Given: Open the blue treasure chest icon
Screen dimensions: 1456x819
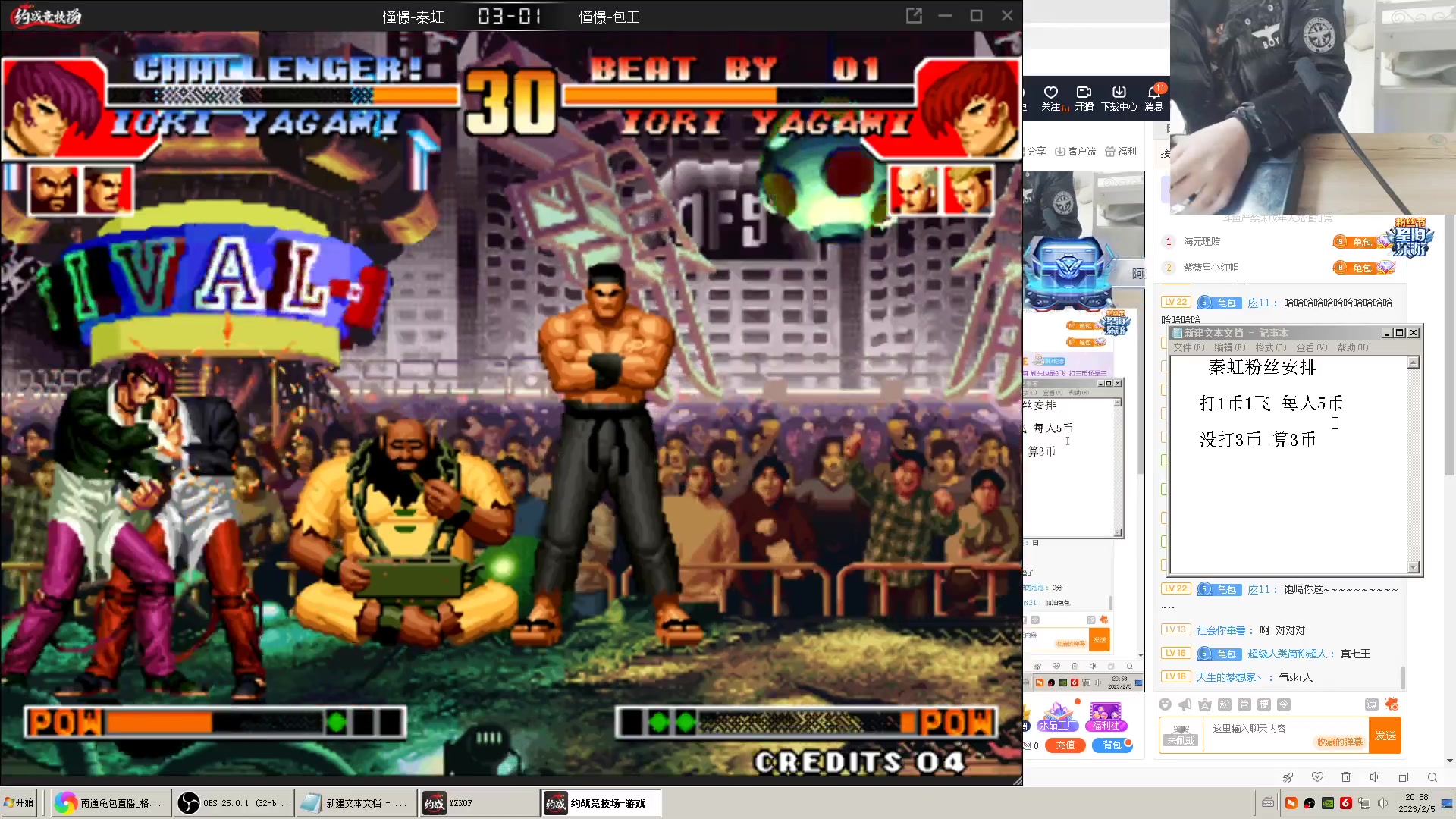Looking at the screenshot, I should click(x=1069, y=271).
